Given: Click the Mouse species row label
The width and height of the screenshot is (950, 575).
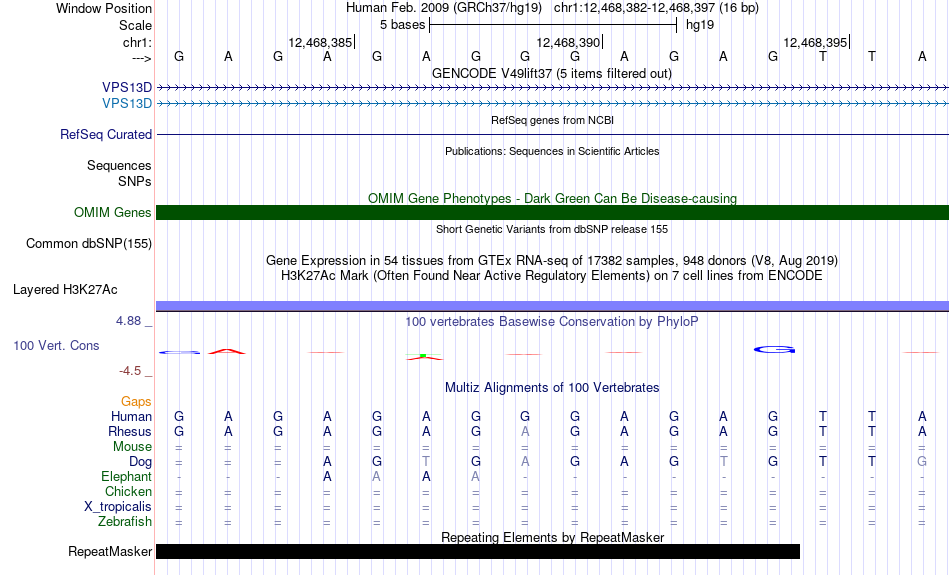Looking at the screenshot, I should click(x=132, y=447).
